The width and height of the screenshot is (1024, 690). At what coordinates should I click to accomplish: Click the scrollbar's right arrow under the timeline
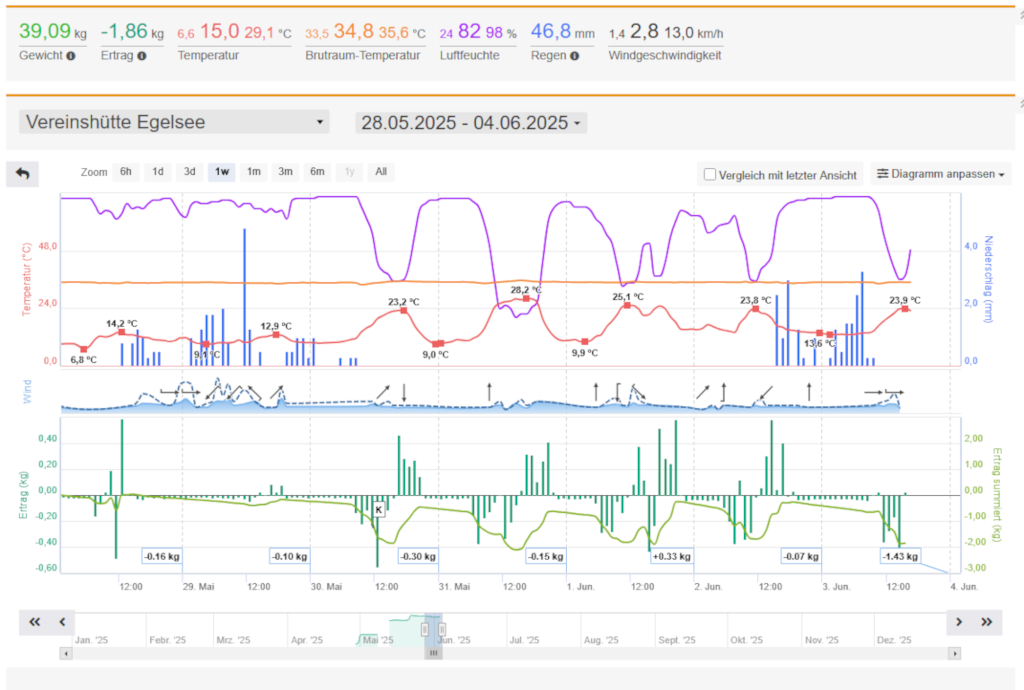(x=956, y=654)
